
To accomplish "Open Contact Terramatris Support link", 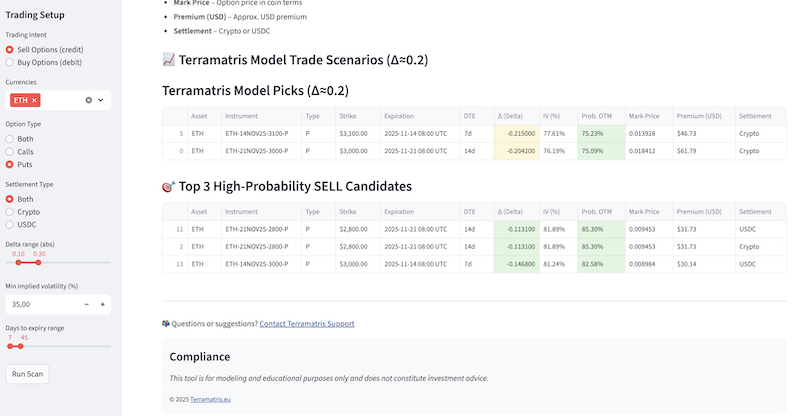I will pos(306,324).
